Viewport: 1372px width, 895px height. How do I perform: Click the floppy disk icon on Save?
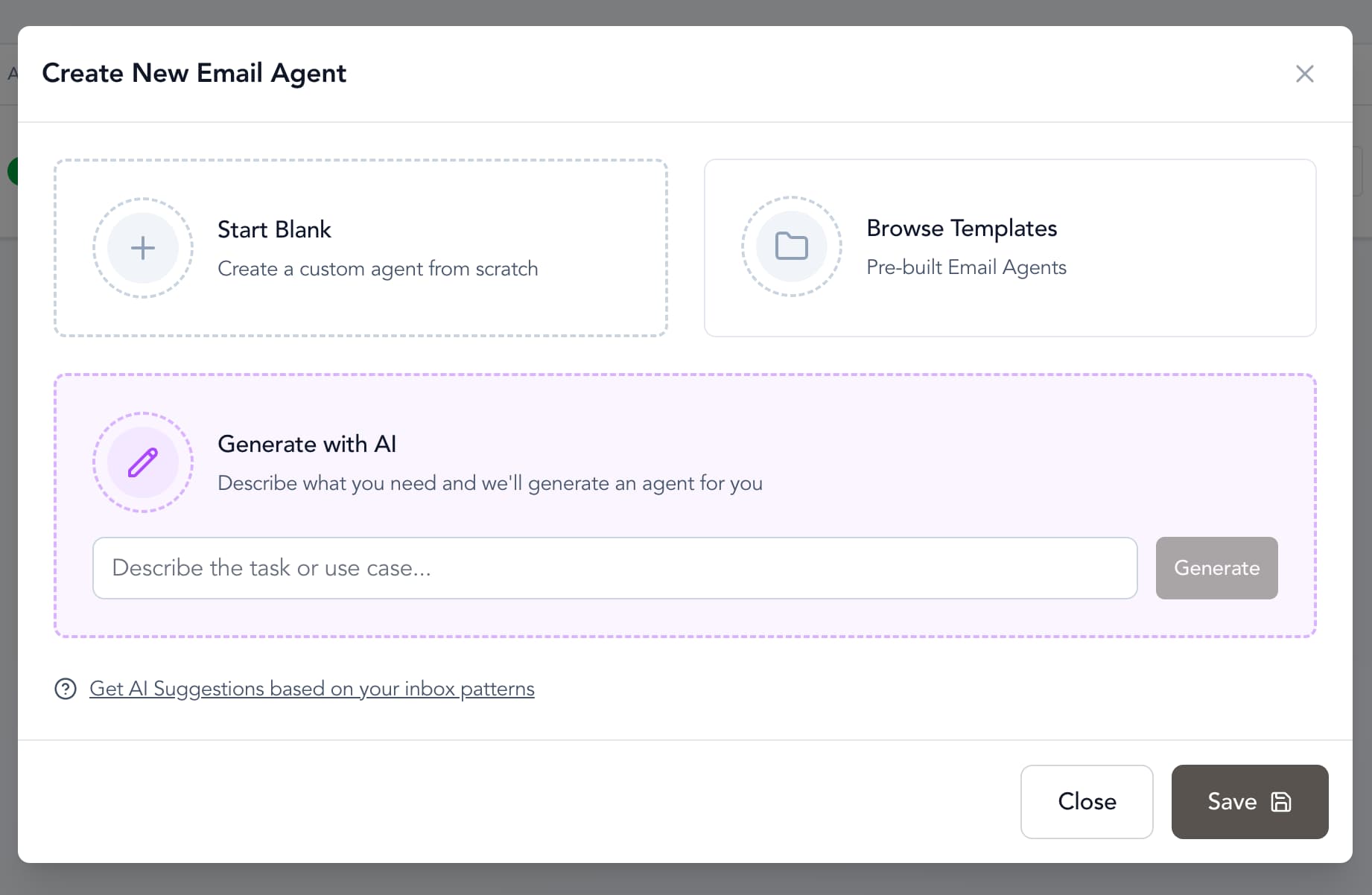1281,802
